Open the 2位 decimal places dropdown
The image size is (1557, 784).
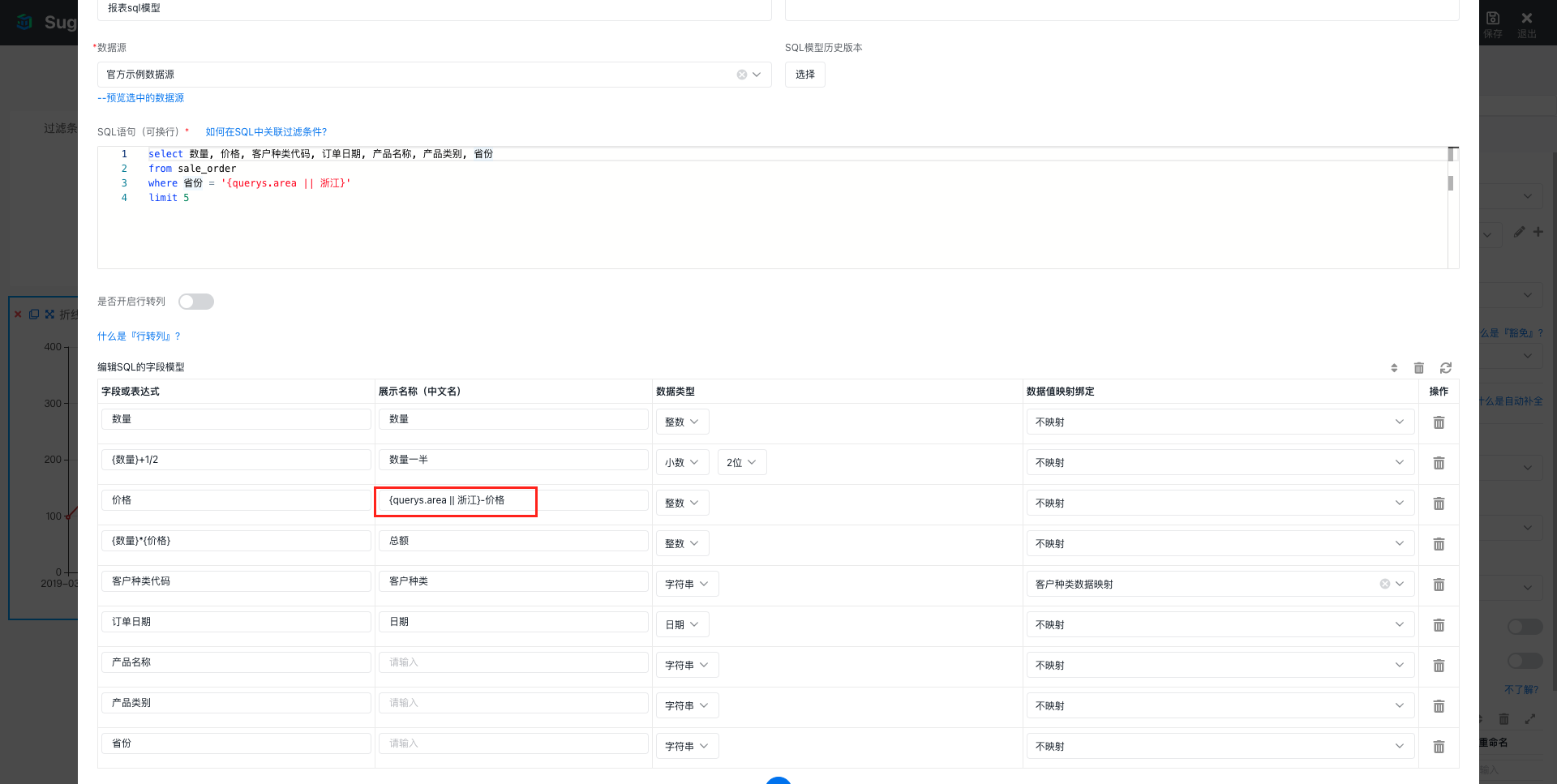[x=741, y=462]
